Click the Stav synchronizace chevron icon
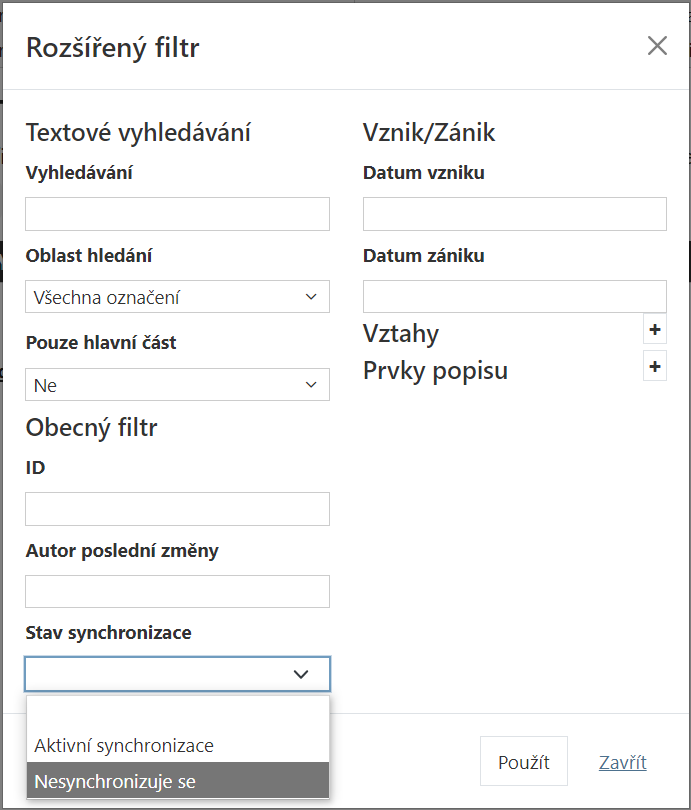691x810 pixels. [x=301, y=674]
